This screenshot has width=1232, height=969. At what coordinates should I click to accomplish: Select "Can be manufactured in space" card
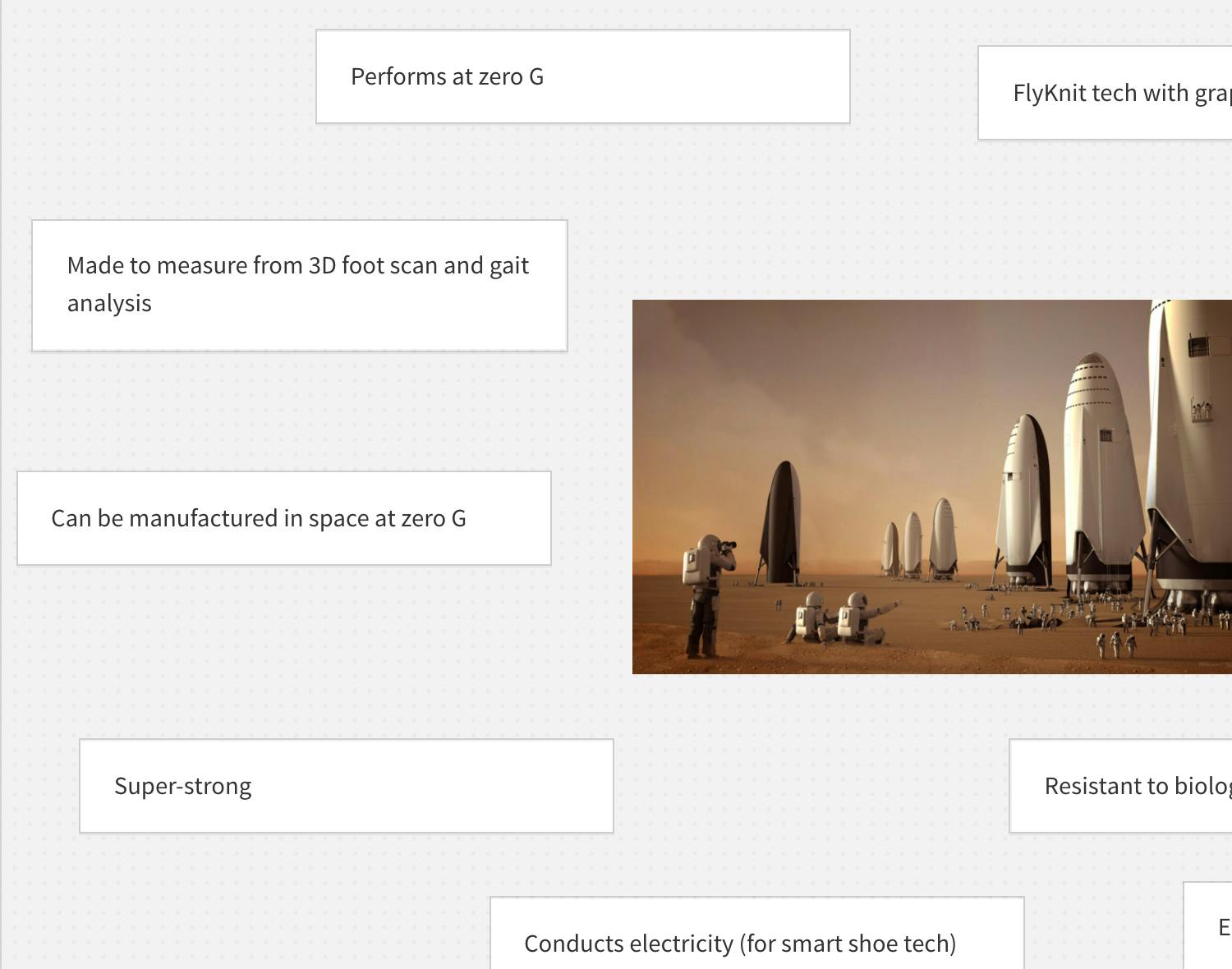point(283,518)
